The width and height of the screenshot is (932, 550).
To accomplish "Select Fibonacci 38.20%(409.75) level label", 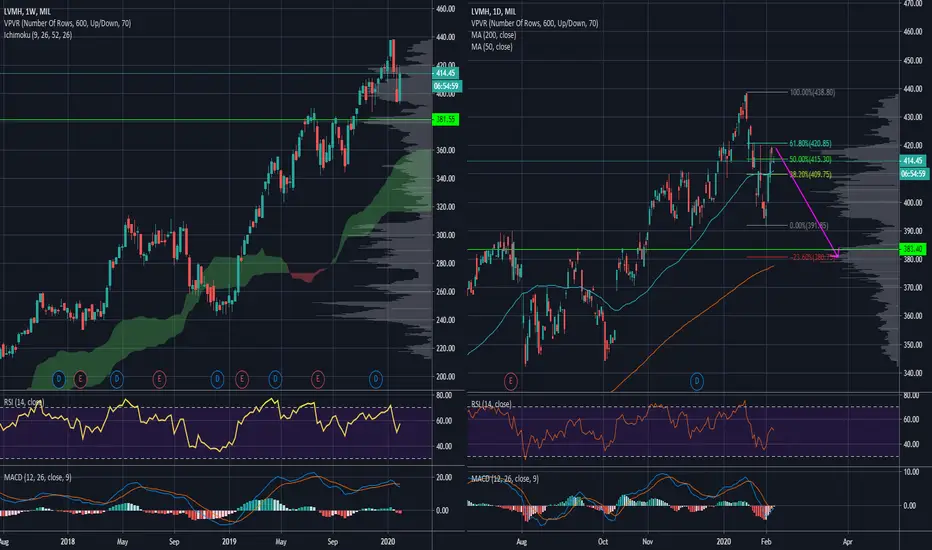I will (810, 174).
